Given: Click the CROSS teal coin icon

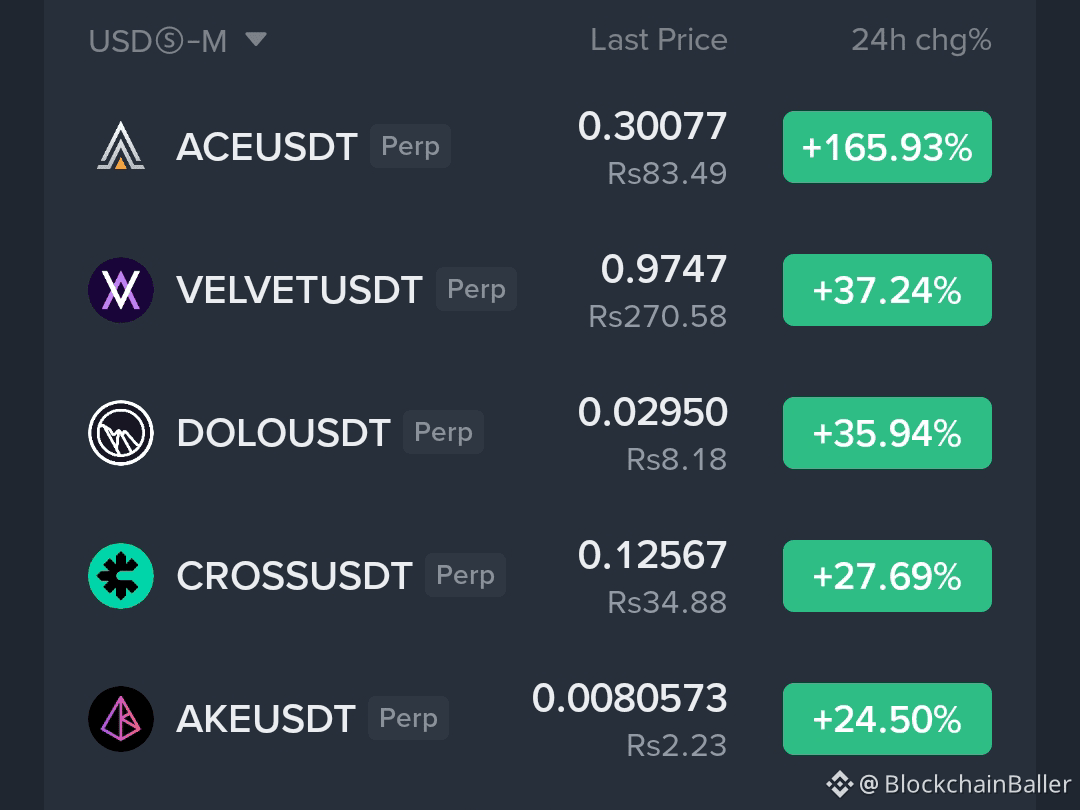Looking at the screenshot, I should tap(121, 576).
